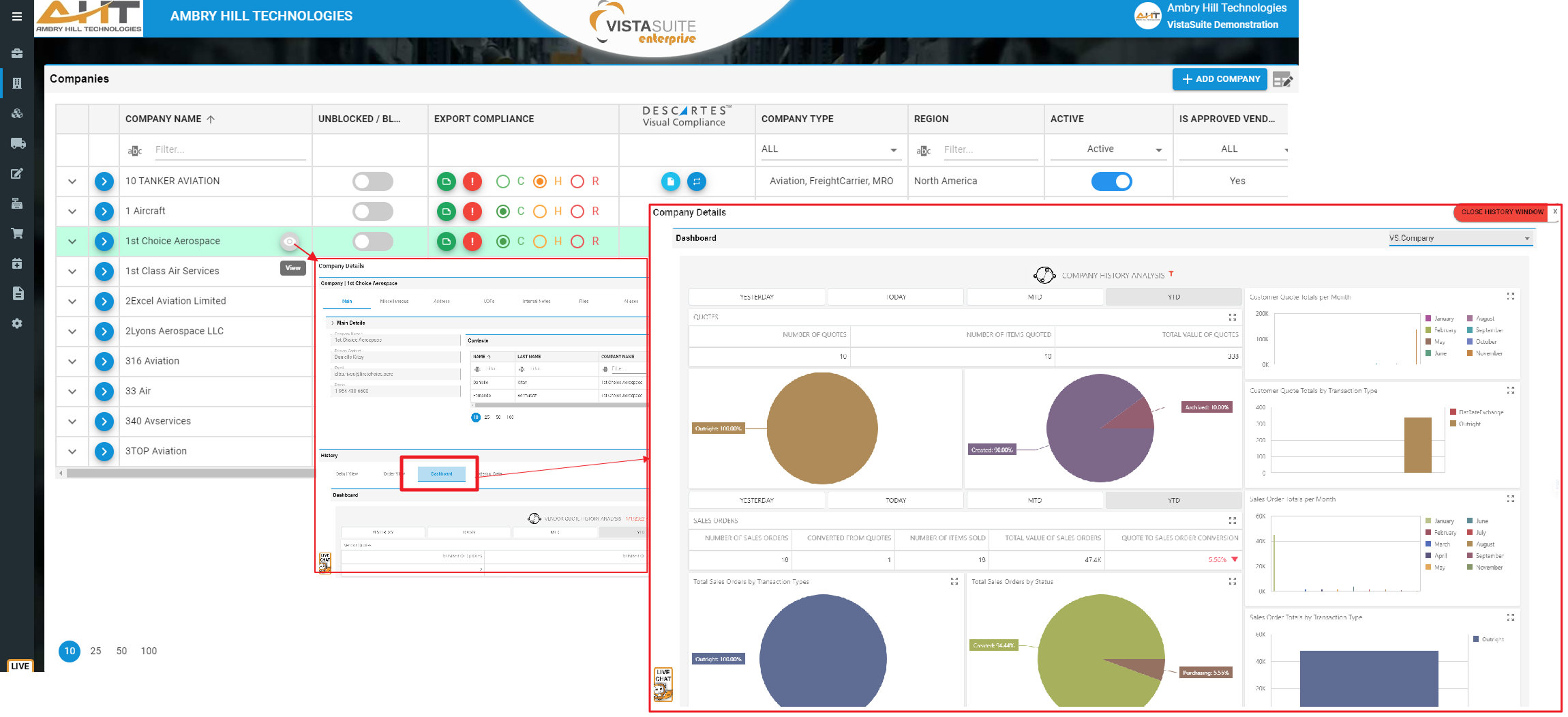Select the YTD tab under Sales Orders

(1173, 501)
